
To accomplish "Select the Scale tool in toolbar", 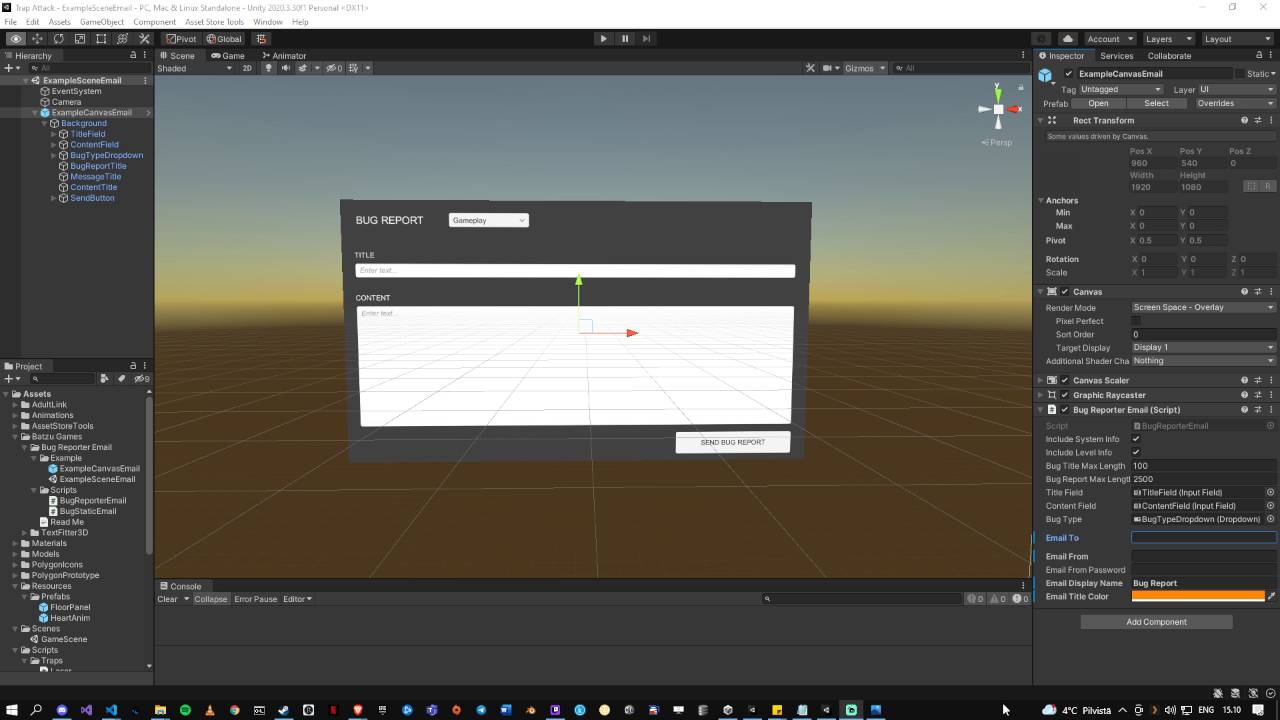I will click(x=80, y=39).
